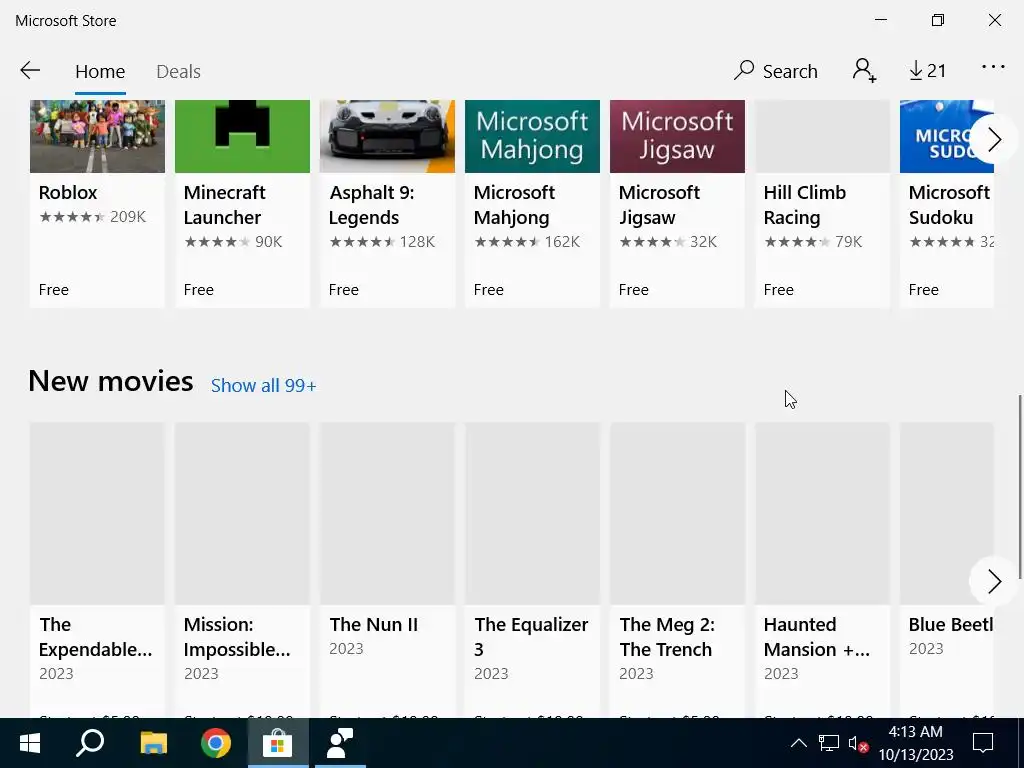
Task: Click the Nun II poster placeholder
Action: (387, 513)
